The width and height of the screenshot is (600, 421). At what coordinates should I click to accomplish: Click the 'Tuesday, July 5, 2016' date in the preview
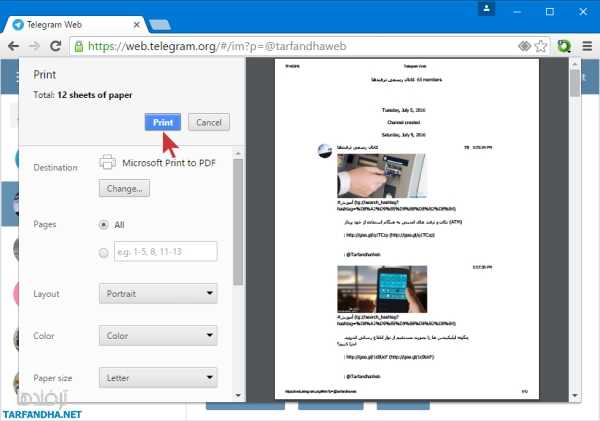click(x=404, y=110)
